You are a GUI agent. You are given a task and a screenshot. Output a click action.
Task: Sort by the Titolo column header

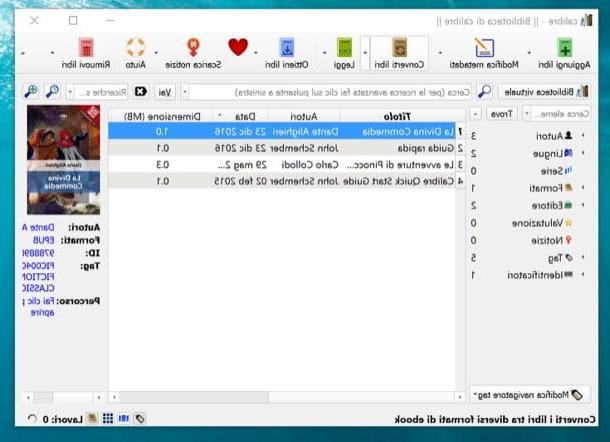point(397,116)
